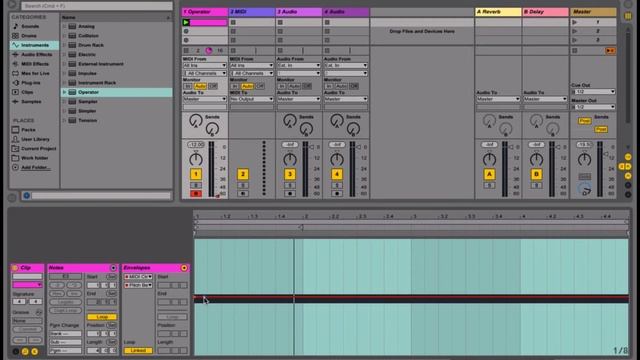Open All Channels dropdown on 2 MIDI track
The width and height of the screenshot is (640, 360).
click(251, 73)
